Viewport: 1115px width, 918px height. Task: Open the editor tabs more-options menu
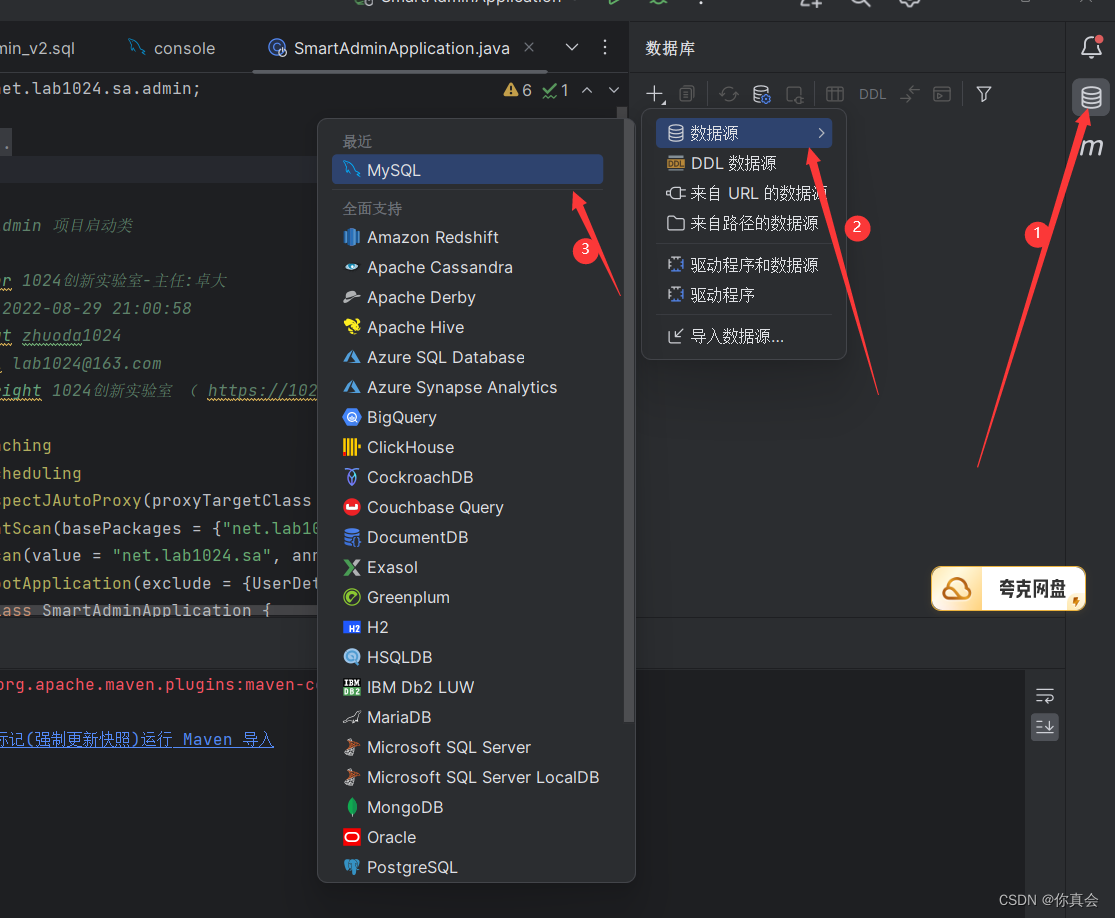tap(605, 47)
